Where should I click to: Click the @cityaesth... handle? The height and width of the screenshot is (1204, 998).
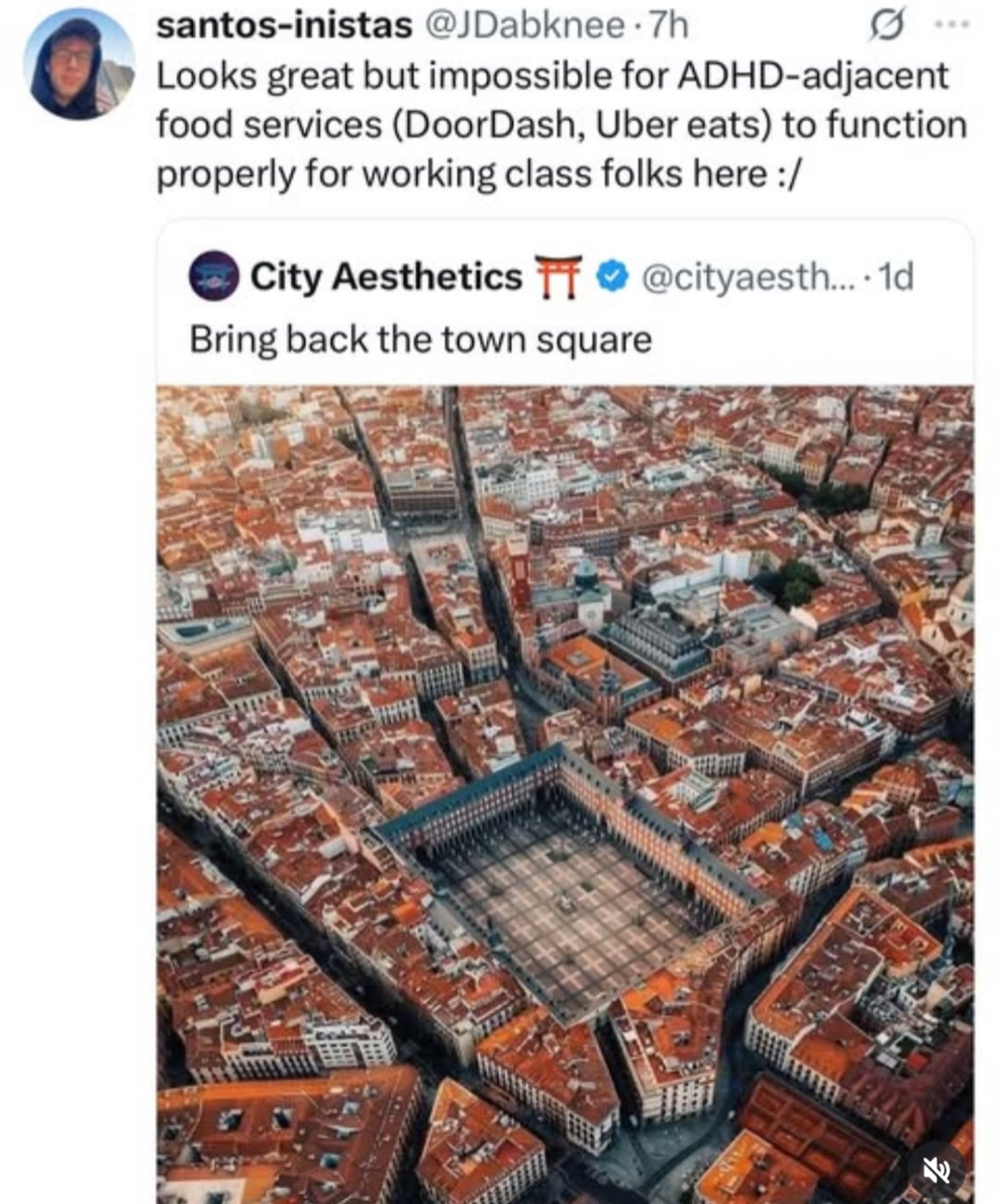coord(740,277)
